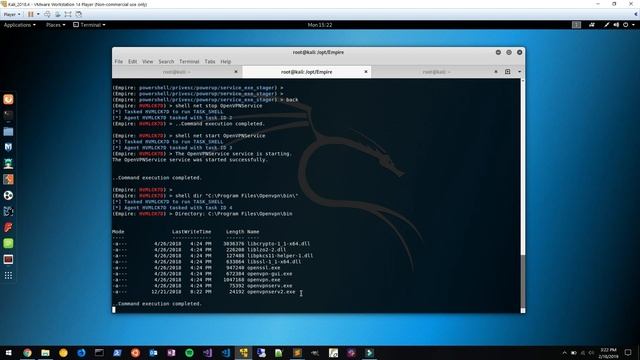Click the new tab button in terminal
Screen dimensions: 640x360
(508, 72)
